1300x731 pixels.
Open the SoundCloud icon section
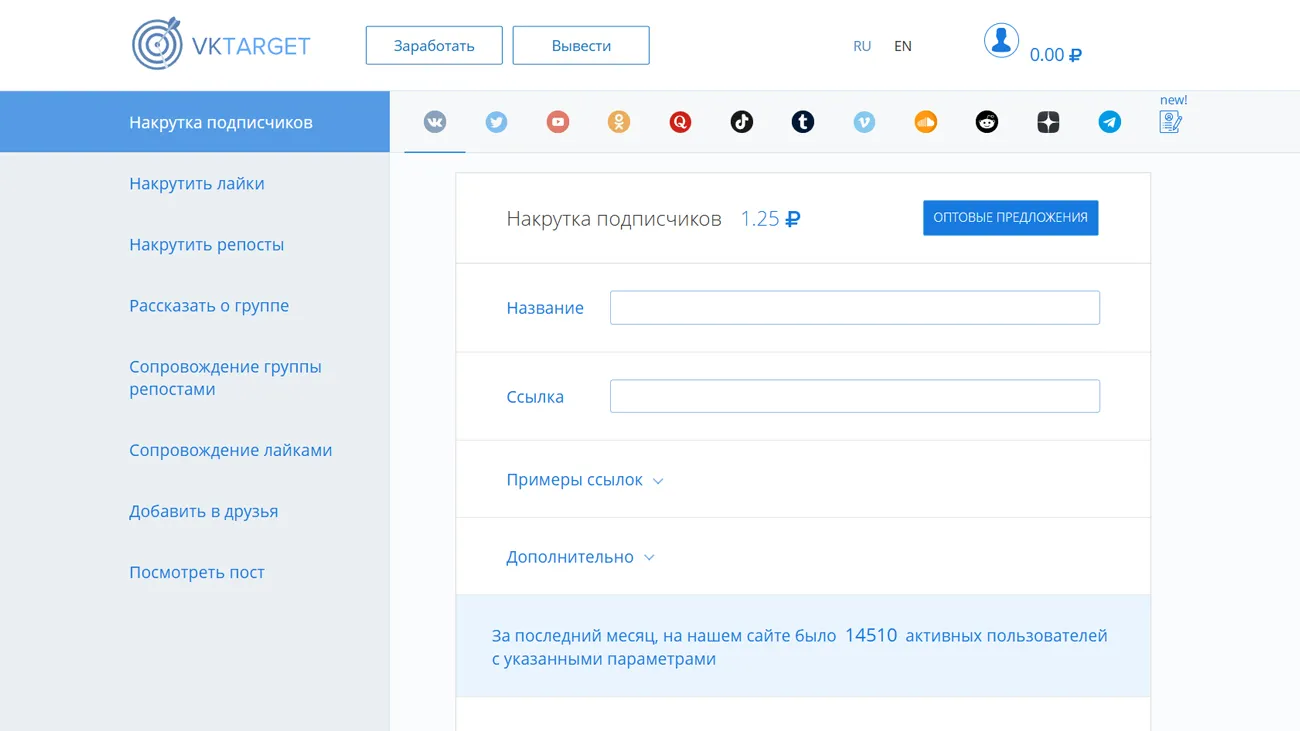[926, 122]
